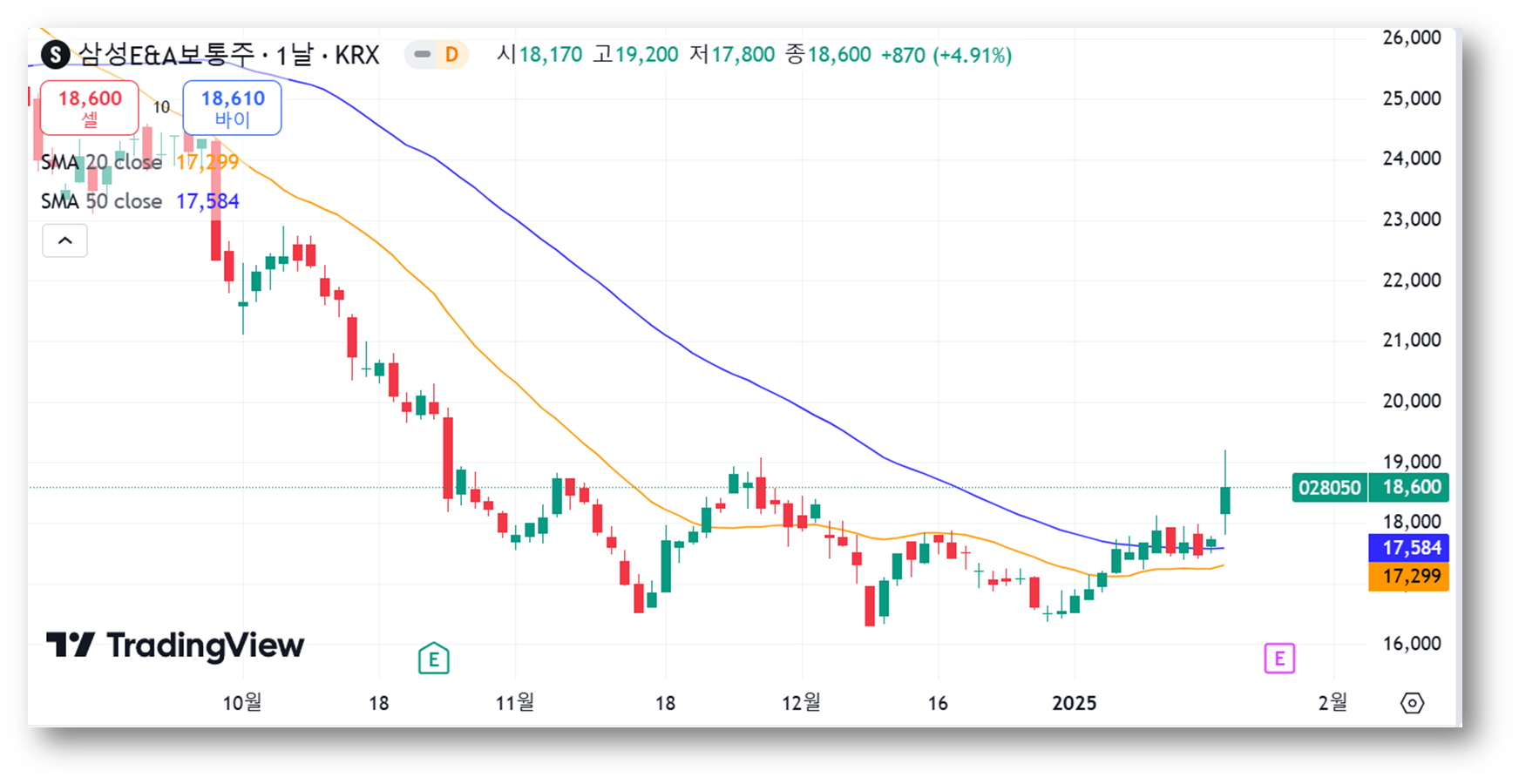1519x784 pixels.
Task: Click the 23,000 price scale label
Action: pyautogui.click(x=1412, y=220)
